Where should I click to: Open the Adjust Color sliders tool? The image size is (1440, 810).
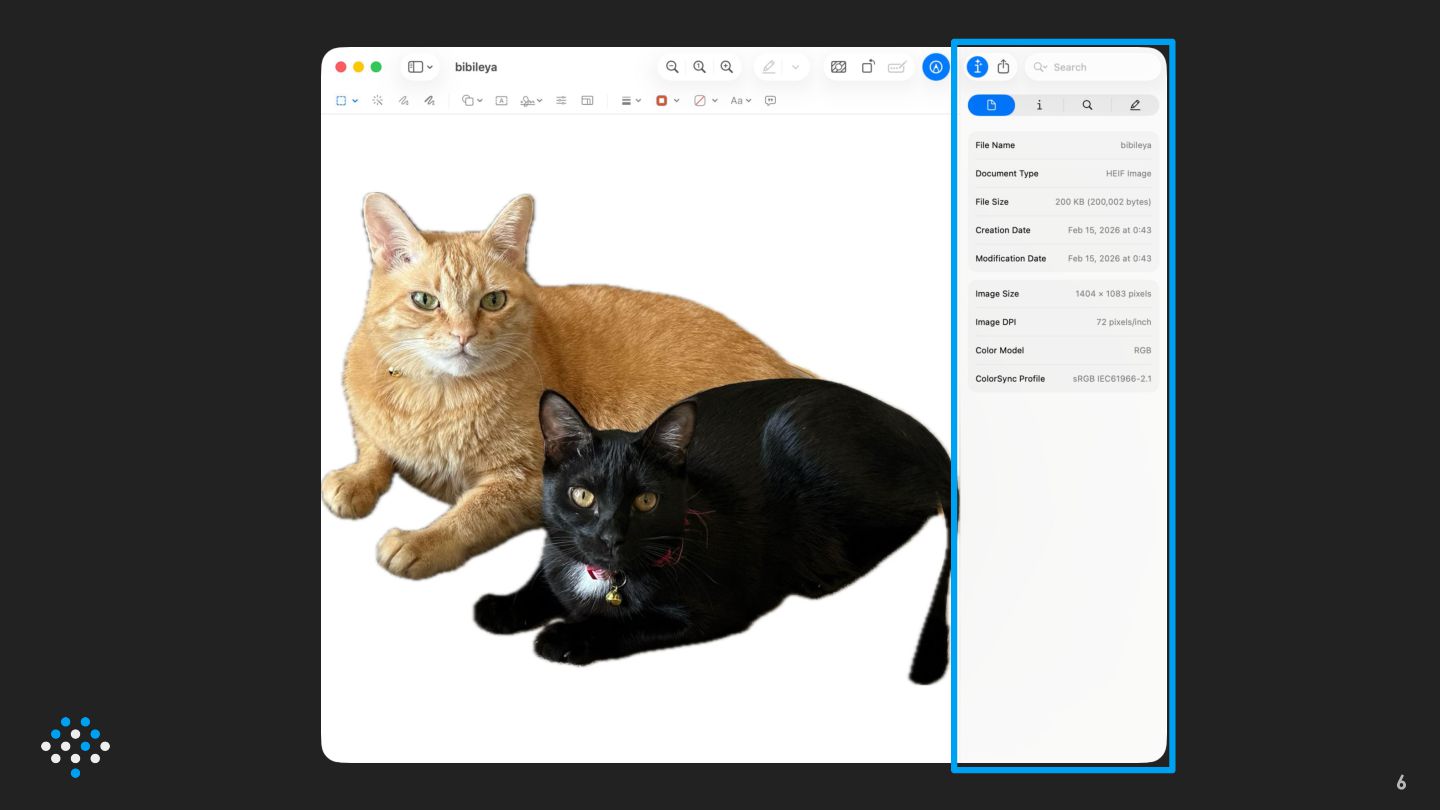[x=561, y=101]
